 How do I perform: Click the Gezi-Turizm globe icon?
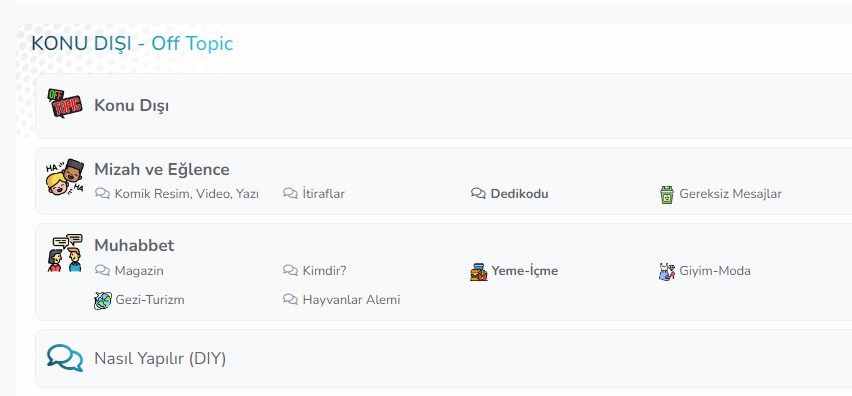point(103,300)
